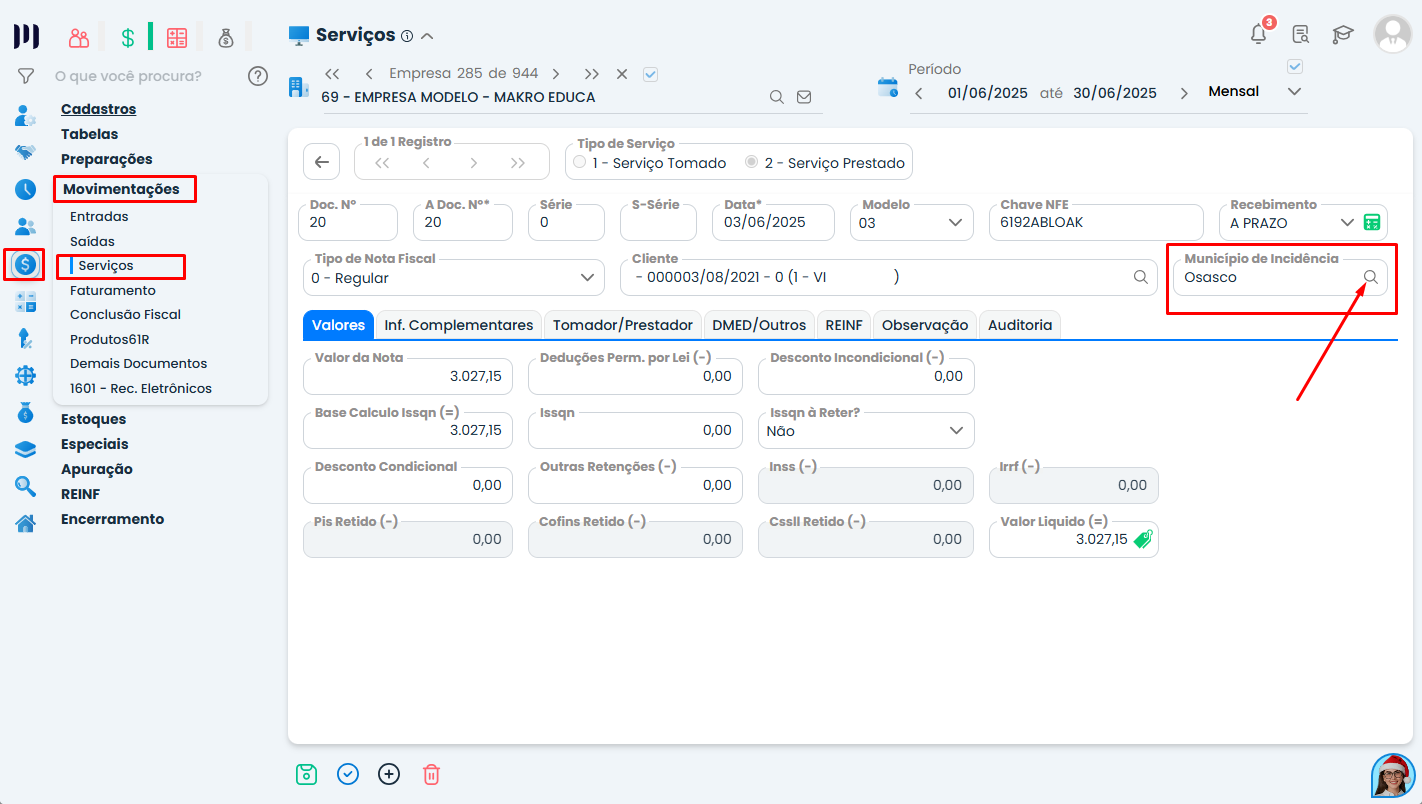Click the Valor da Nota input field
This screenshot has height=804, width=1422.
(x=408, y=376)
